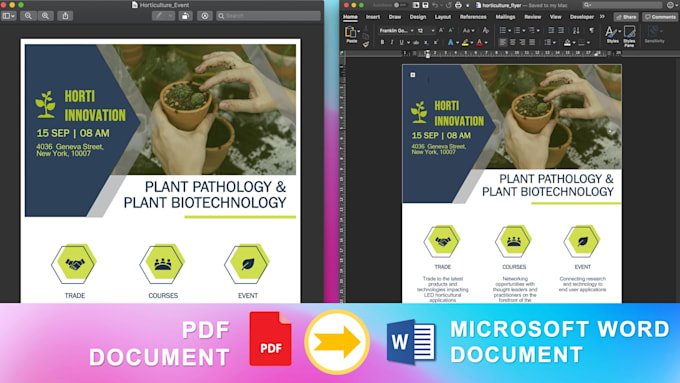Open the highlight pen dropdown in Preview
Viewport: 680px width, 383px height.
171,16
